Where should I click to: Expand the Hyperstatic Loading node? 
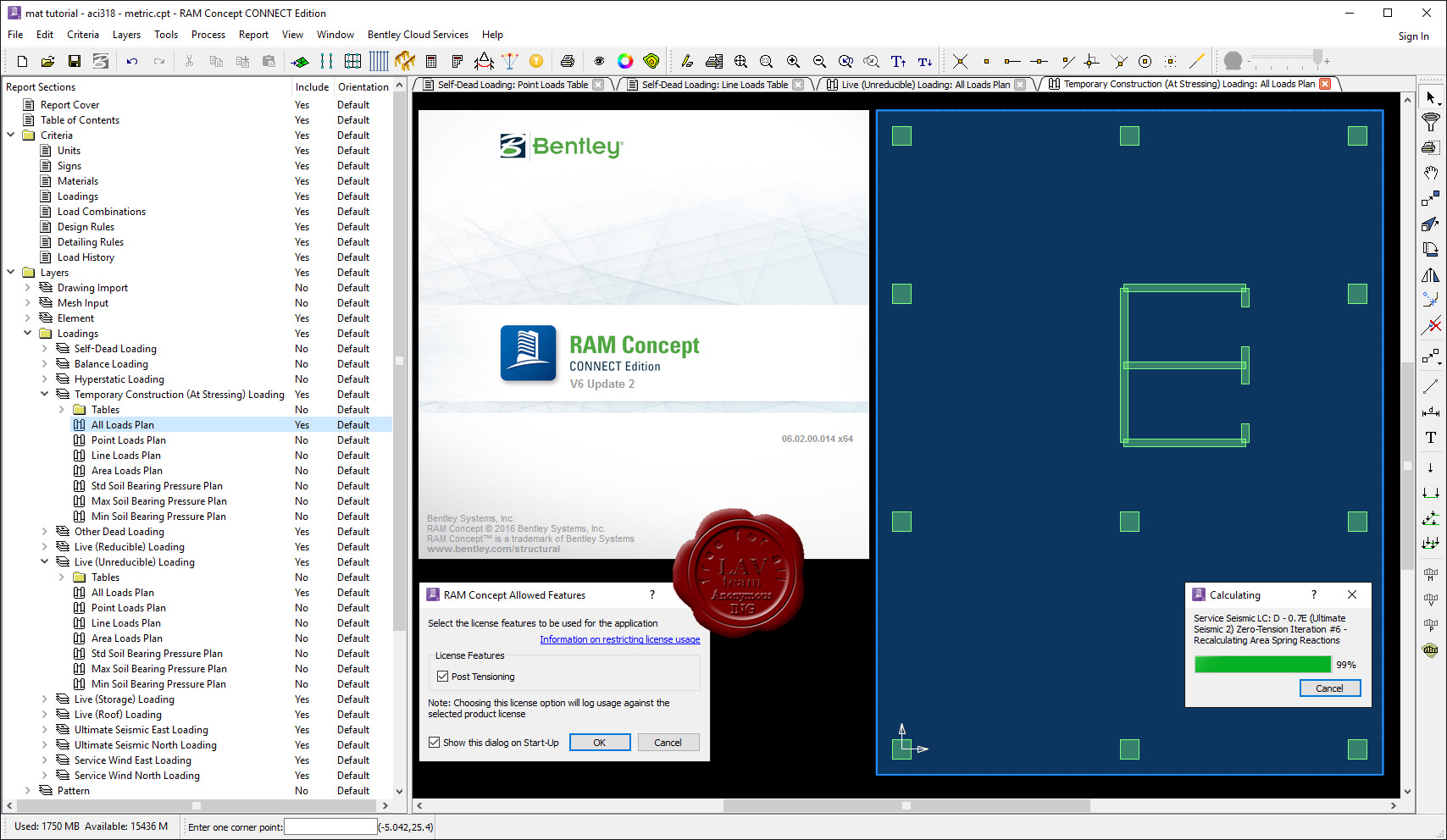45,379
